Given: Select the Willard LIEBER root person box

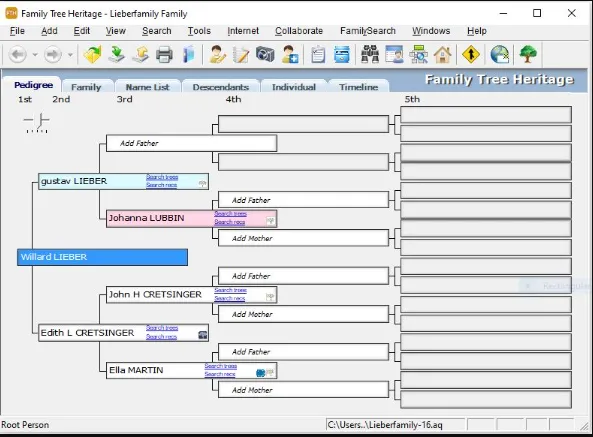Looking at the screenshot, I should click(102, 257).
